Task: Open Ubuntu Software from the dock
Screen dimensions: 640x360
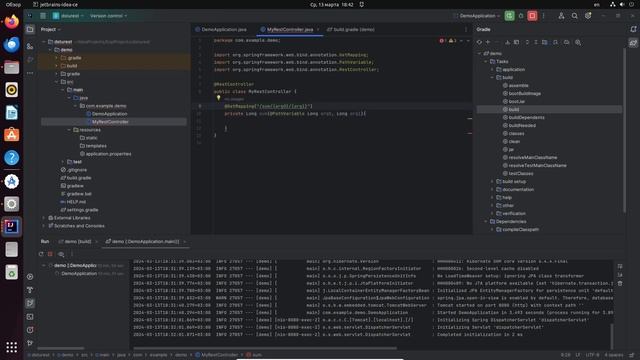Action: 11,135
